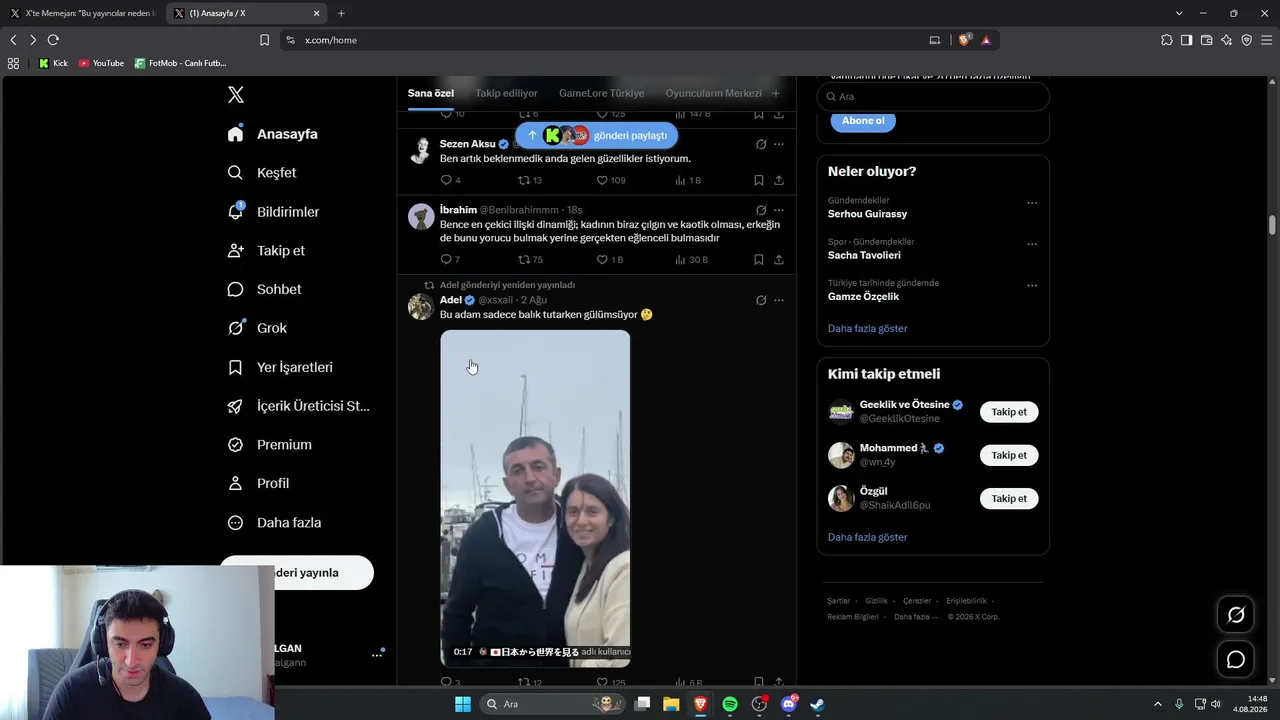Open Spotify from the taskbar
Image resolution: width=1280 pixels, height=720 pixels.
click(x=730, y=704)
